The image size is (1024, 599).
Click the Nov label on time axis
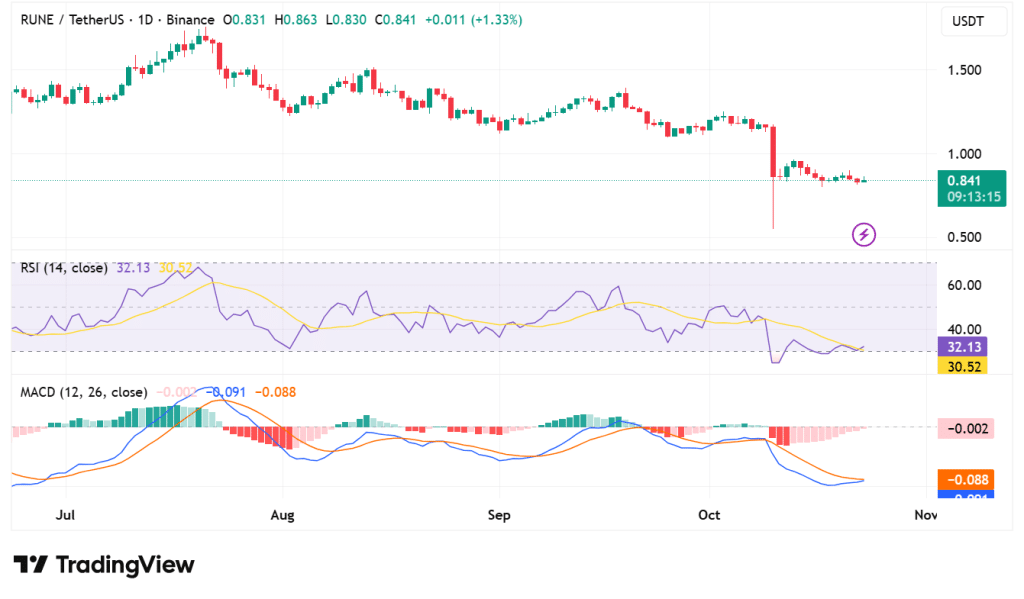pyautogui.click(x=926, y=515)
